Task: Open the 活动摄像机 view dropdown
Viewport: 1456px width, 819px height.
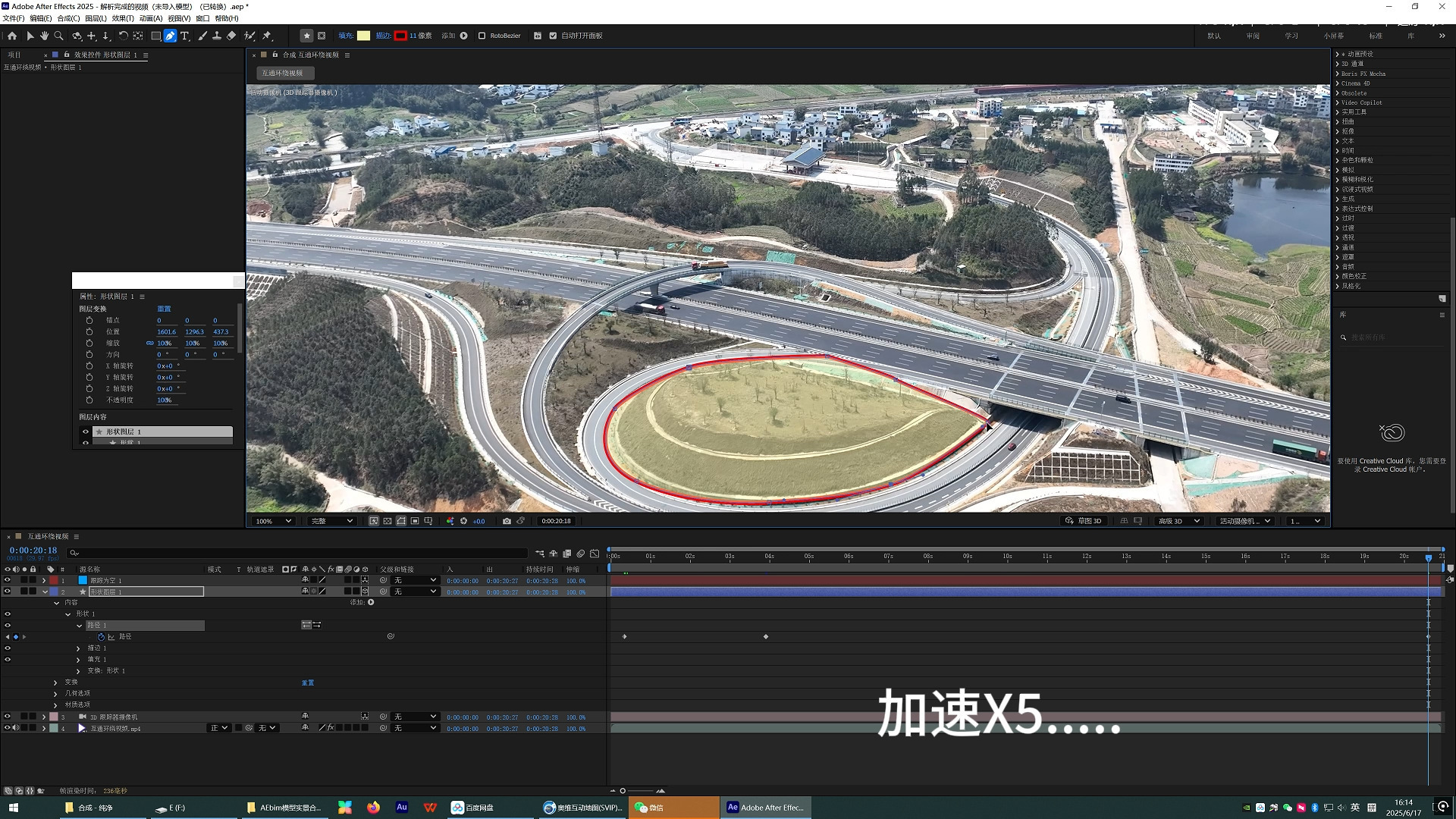Action: pyautogui.click(x=1244, y=521)
